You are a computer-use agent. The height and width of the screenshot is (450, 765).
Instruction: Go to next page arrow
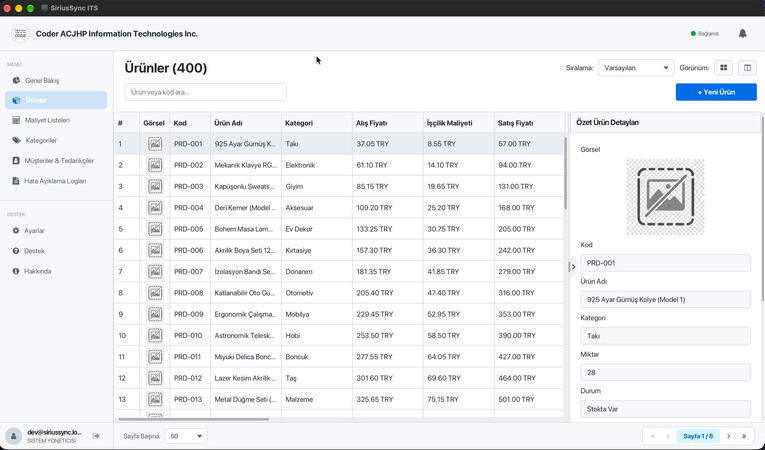[728, 436]
